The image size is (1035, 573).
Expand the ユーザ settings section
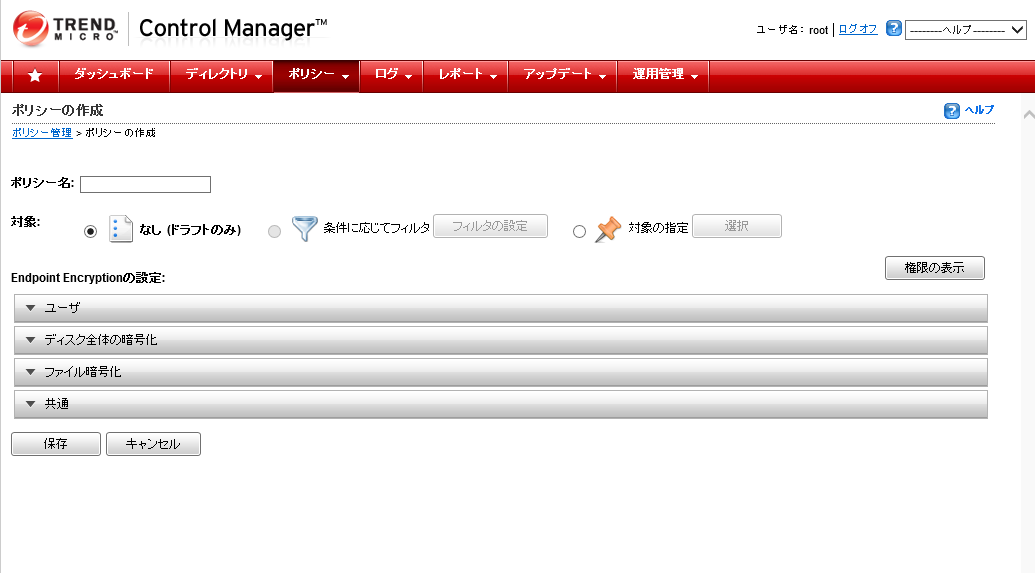501,308
